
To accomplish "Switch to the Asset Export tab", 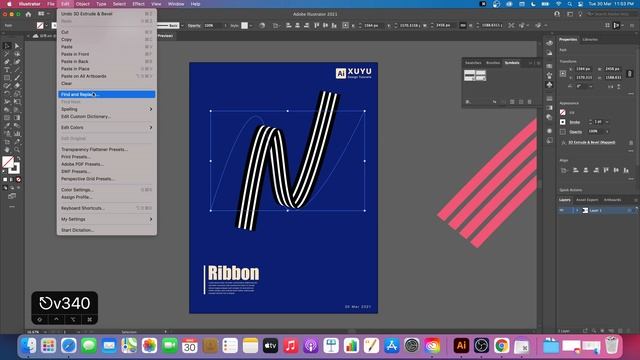I will [x=587, y=200].
